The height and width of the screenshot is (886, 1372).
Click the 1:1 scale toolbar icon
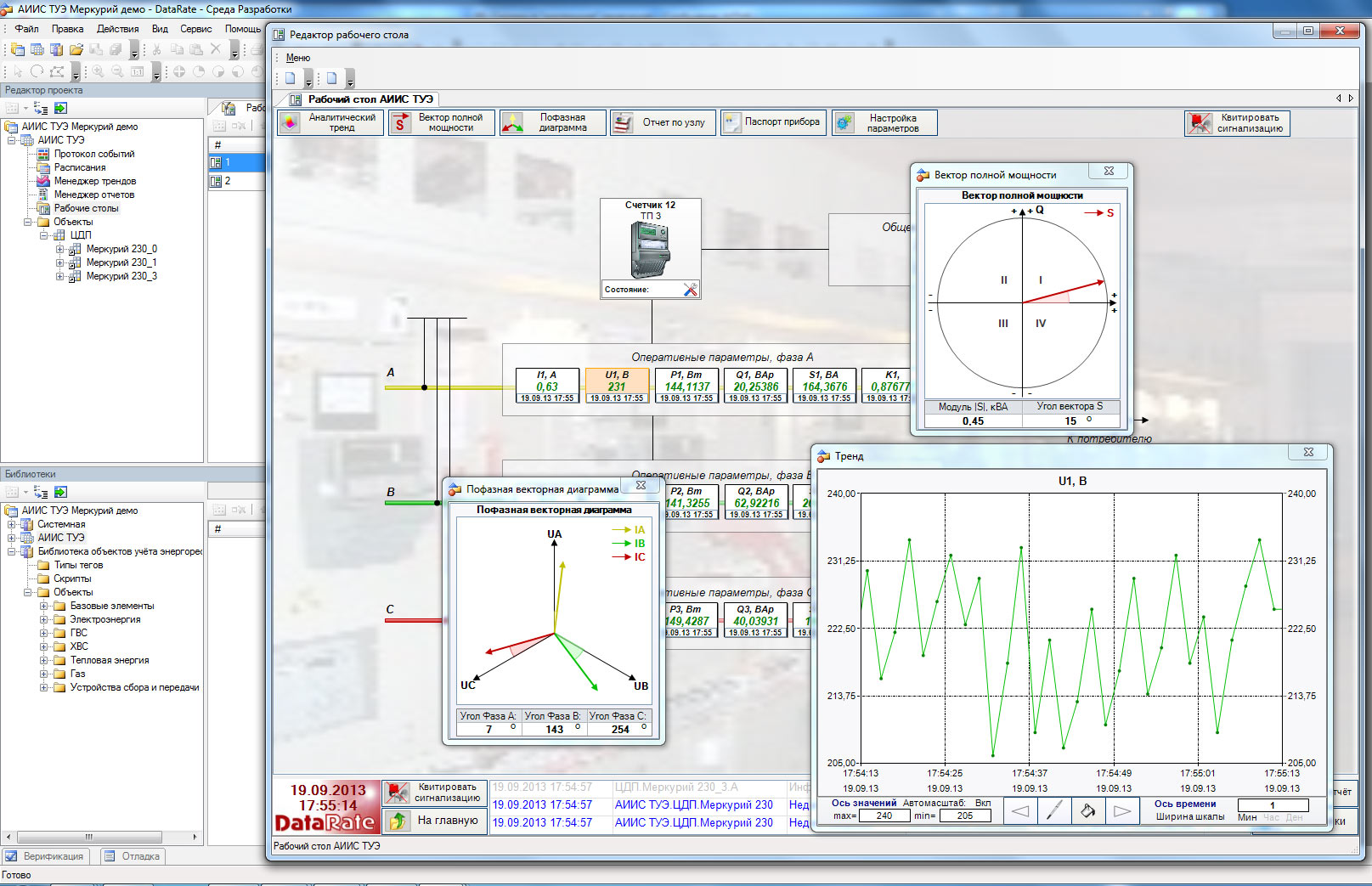137,72
